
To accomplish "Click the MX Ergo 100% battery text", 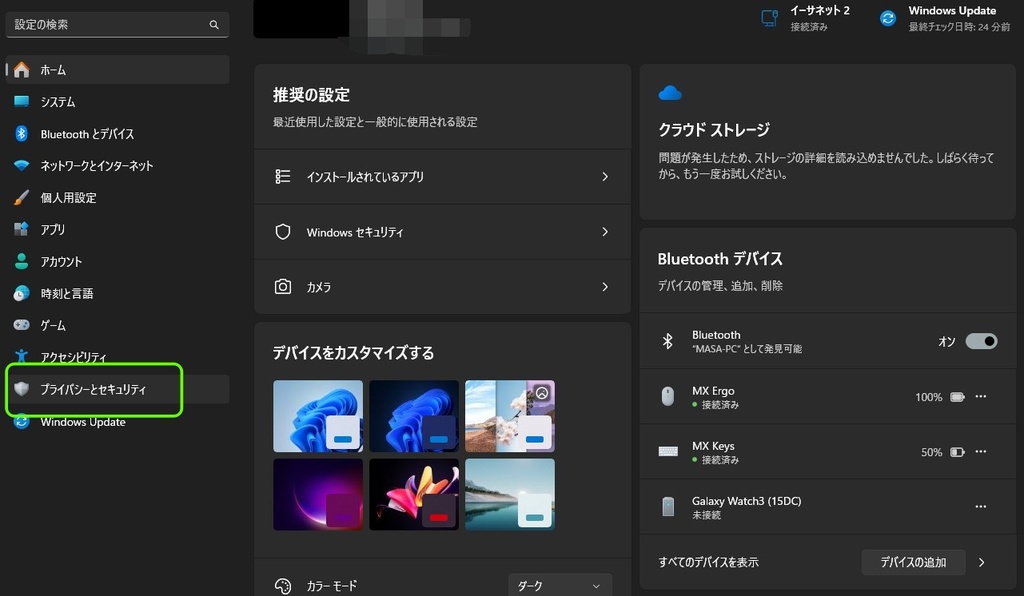I will point(929,397).
